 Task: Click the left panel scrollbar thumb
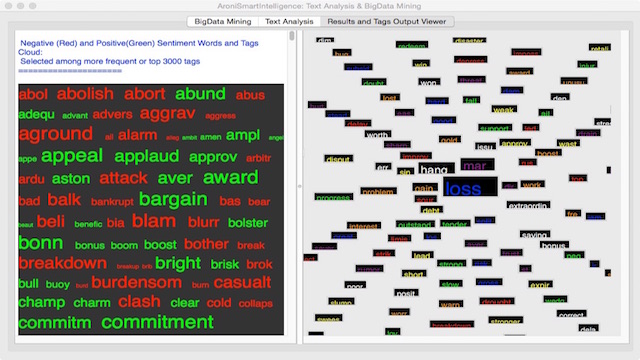[292, 36]
